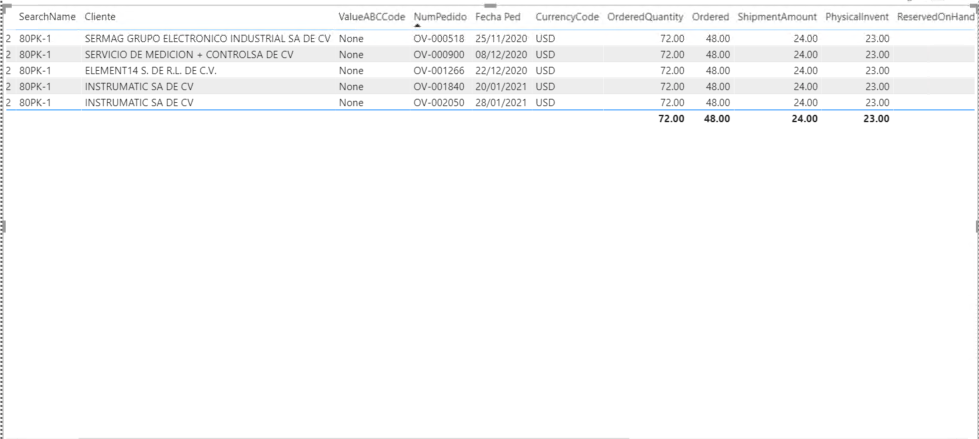Click the 80PK-1 cell in OV-000518 row
This screenshot has height=439, width=979.
click(x=35, y=39)
